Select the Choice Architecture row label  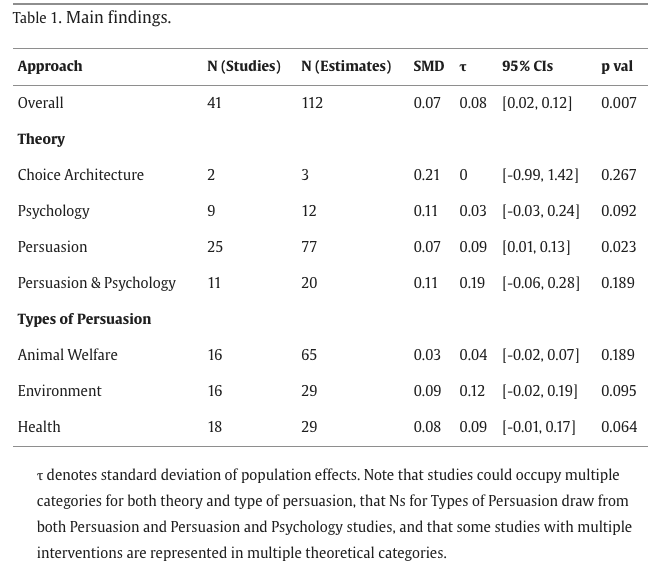80,175
